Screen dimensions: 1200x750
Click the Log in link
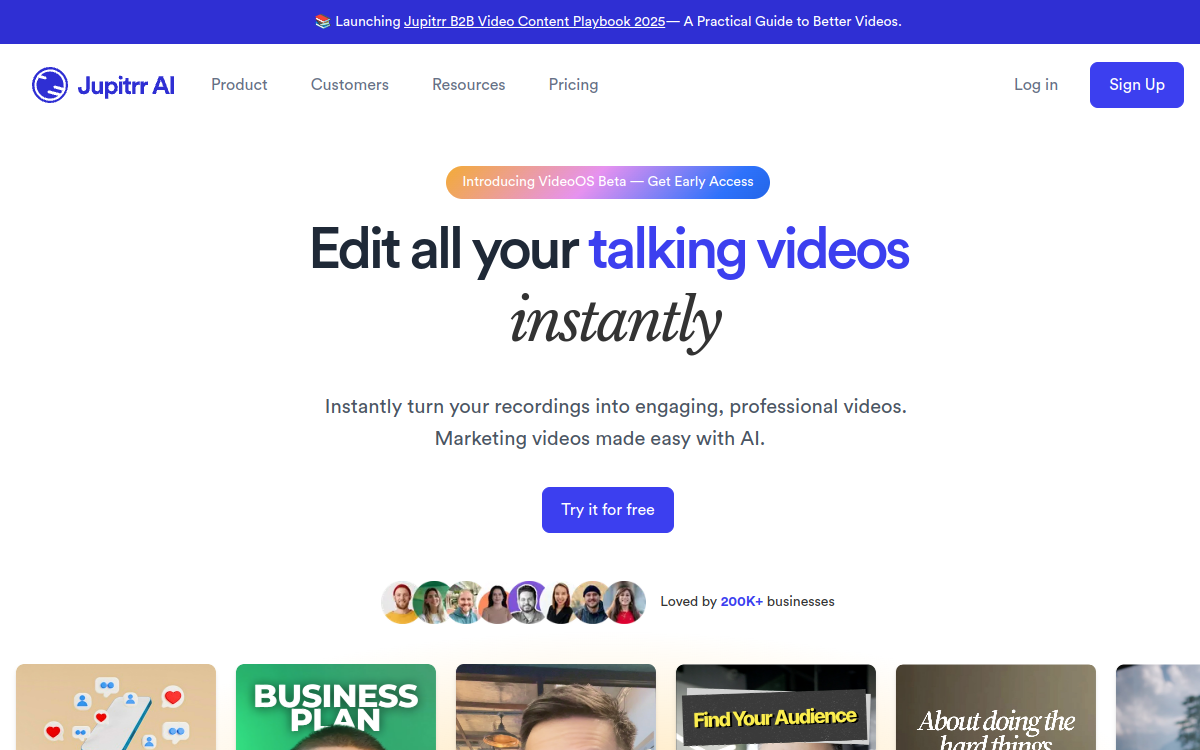point(1035,85)
